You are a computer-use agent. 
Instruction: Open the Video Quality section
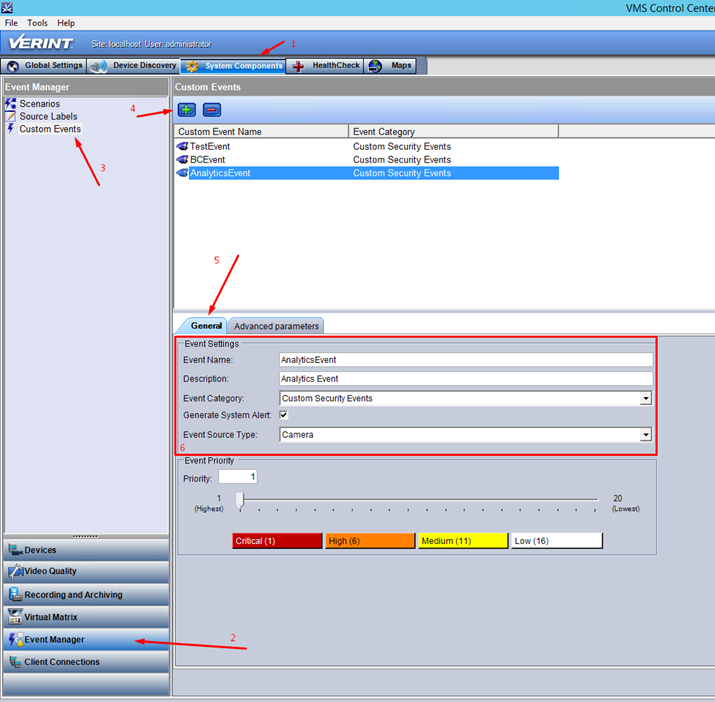[86, 572]
